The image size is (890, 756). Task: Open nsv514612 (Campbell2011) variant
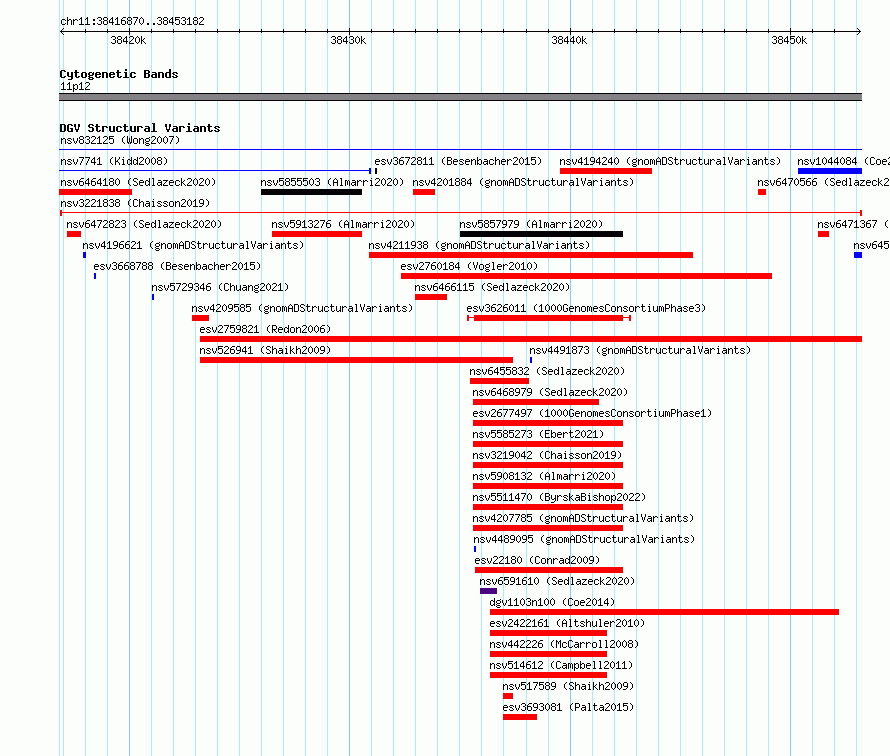[561, 665]
